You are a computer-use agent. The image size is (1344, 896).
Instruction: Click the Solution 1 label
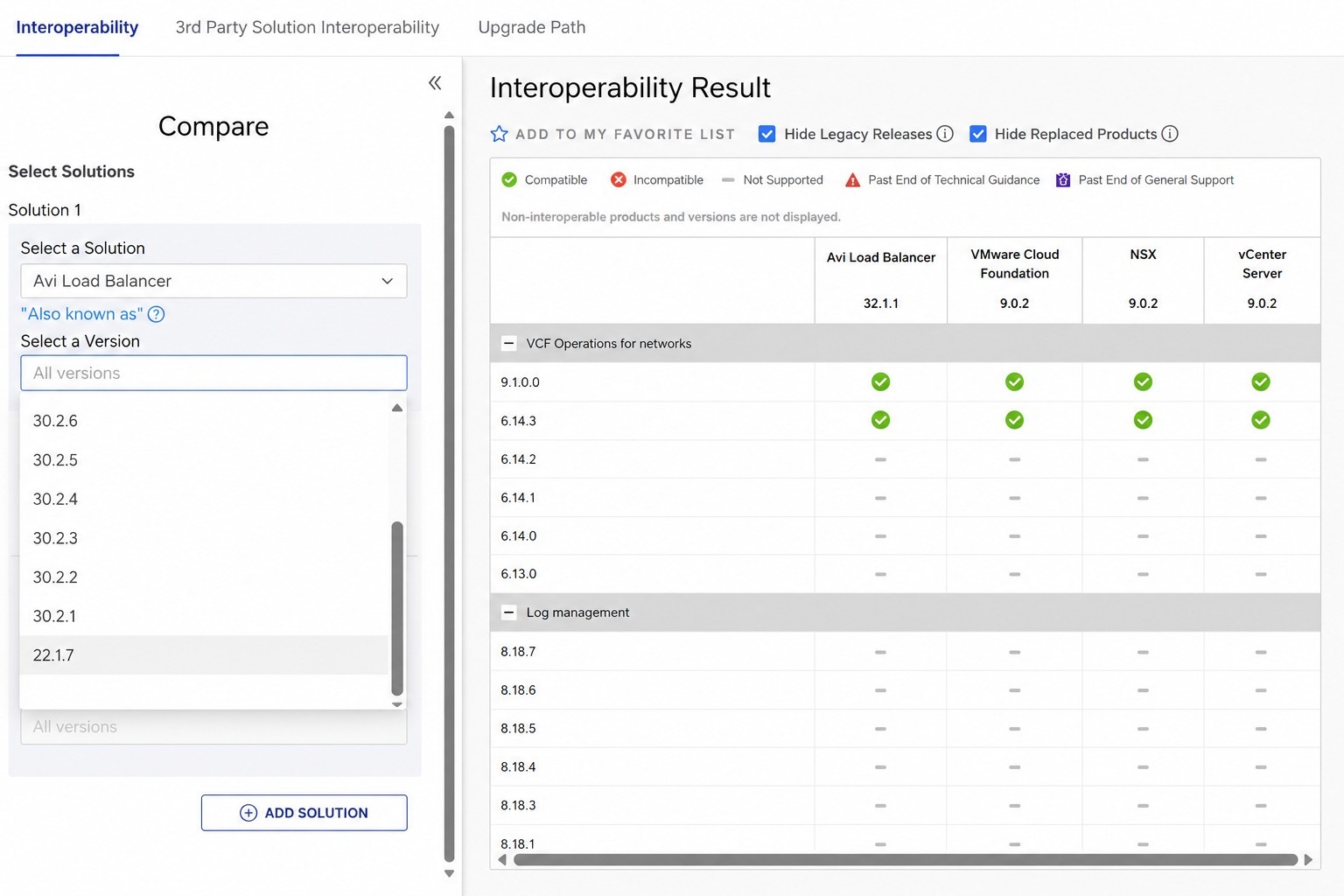click(x=45, y=210)
